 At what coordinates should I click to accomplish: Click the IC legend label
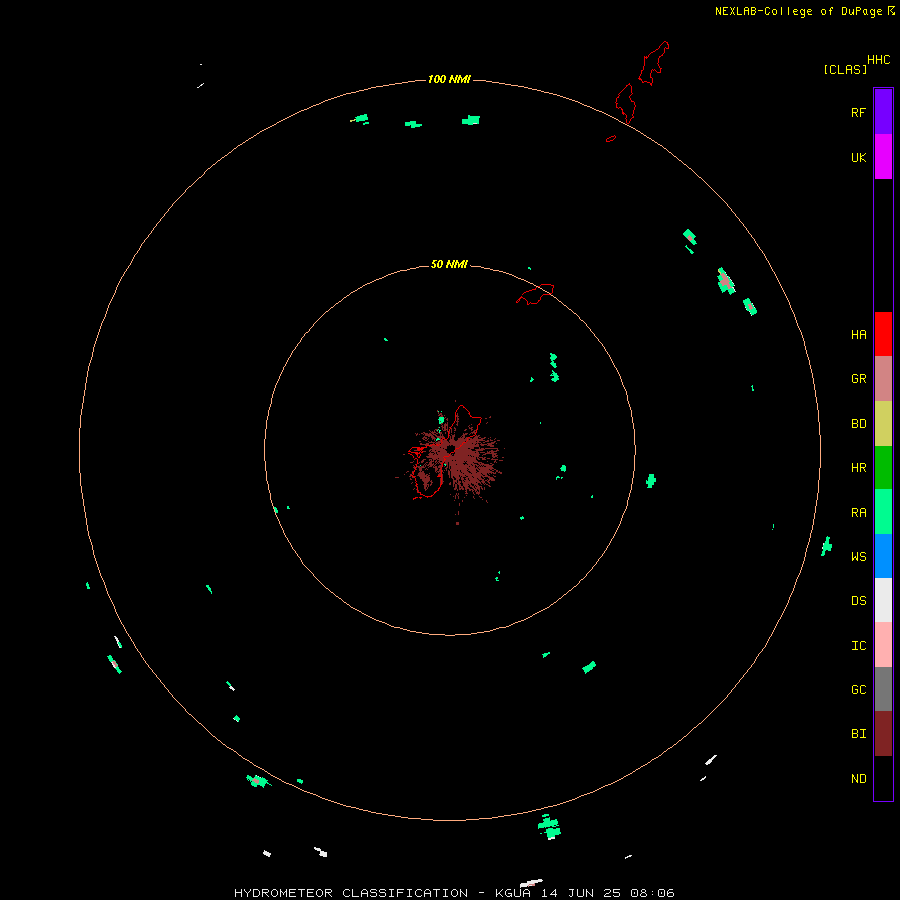click(x=858, y=646)
